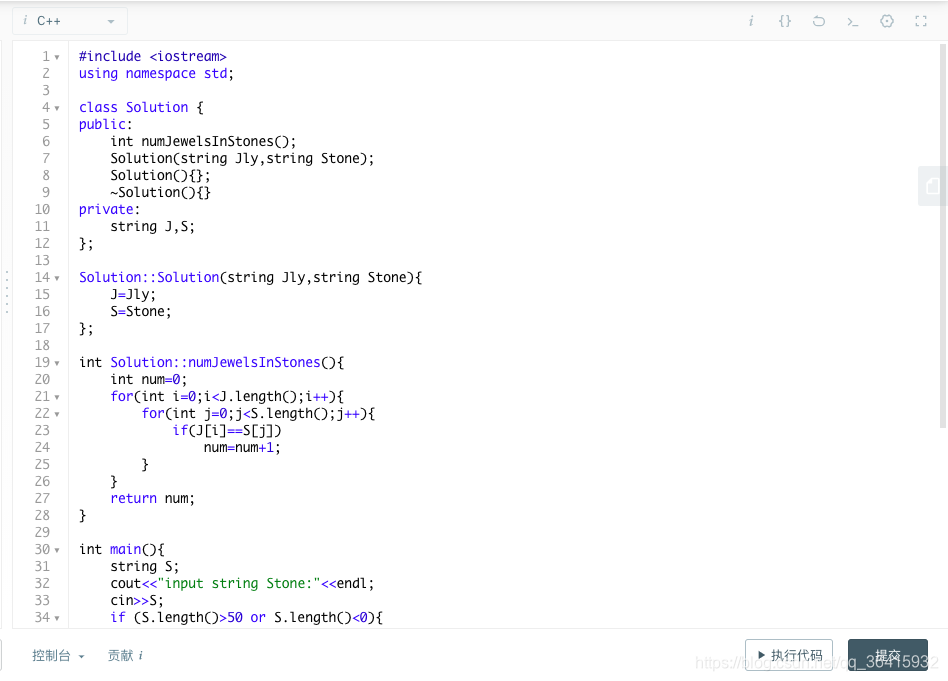Collapse the fold arrow at line 1
948x681 pixels.
click(57, 57)
